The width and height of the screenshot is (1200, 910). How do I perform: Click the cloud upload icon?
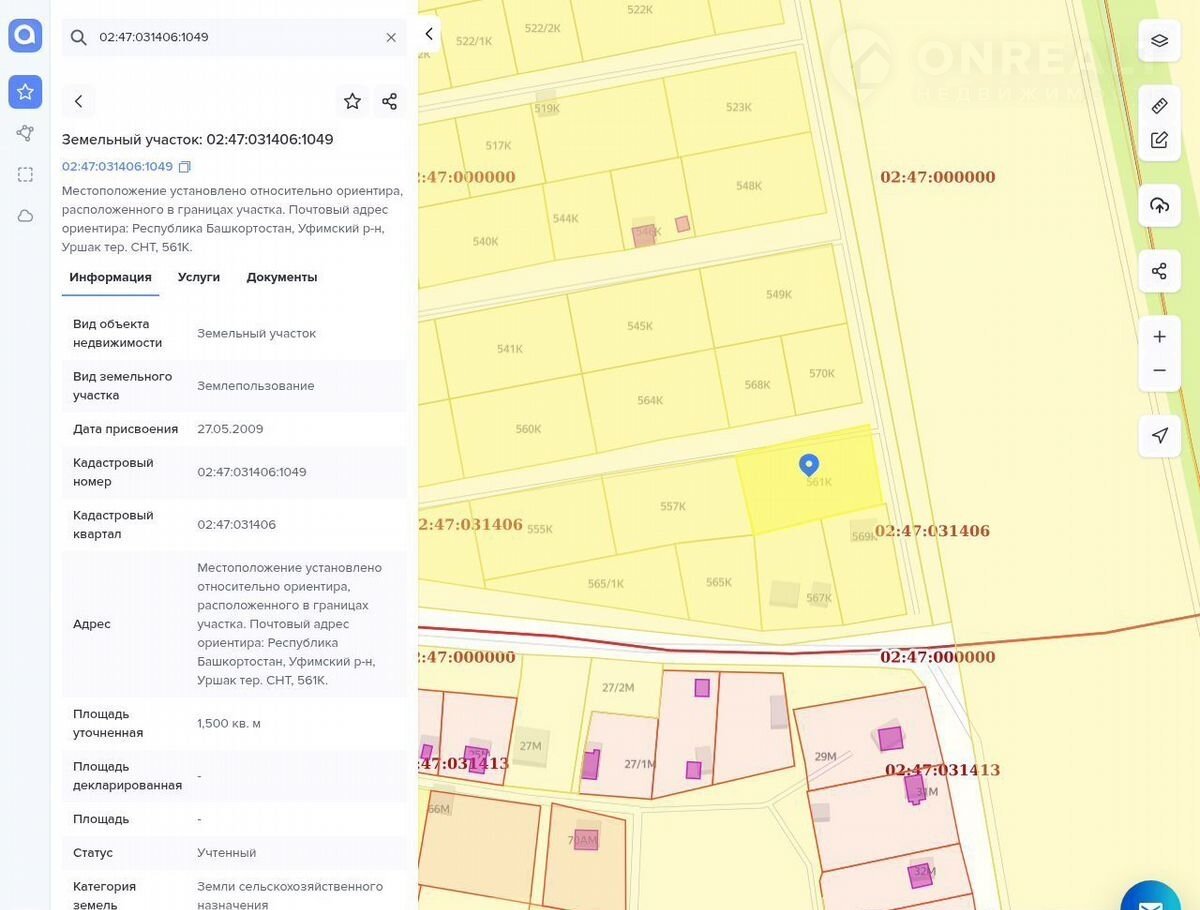(x=1159, y=205)
